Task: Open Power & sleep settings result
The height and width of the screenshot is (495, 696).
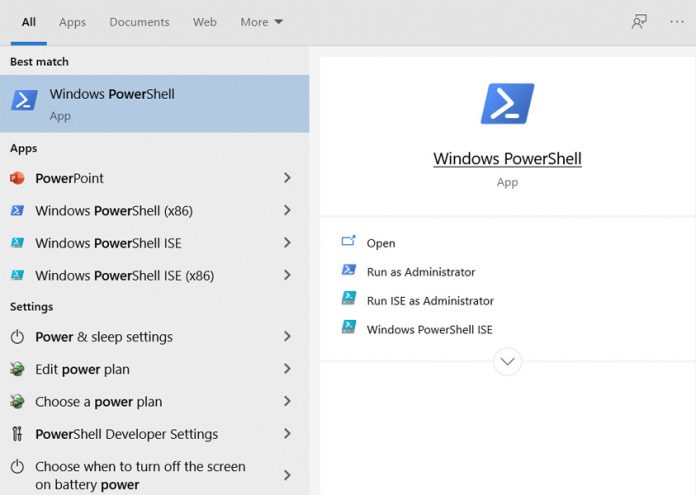Action: point(154,337)
